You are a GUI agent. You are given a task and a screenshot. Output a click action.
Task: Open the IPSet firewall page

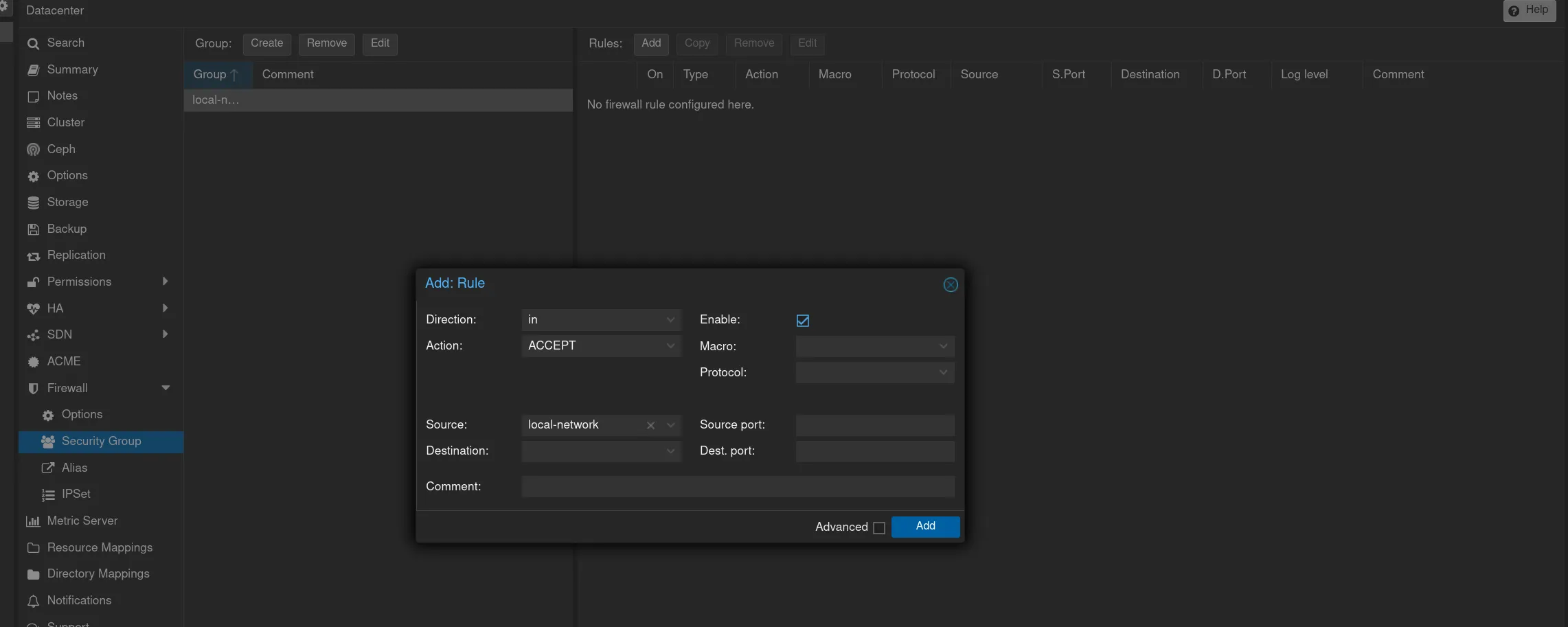[x=76, y=494]
